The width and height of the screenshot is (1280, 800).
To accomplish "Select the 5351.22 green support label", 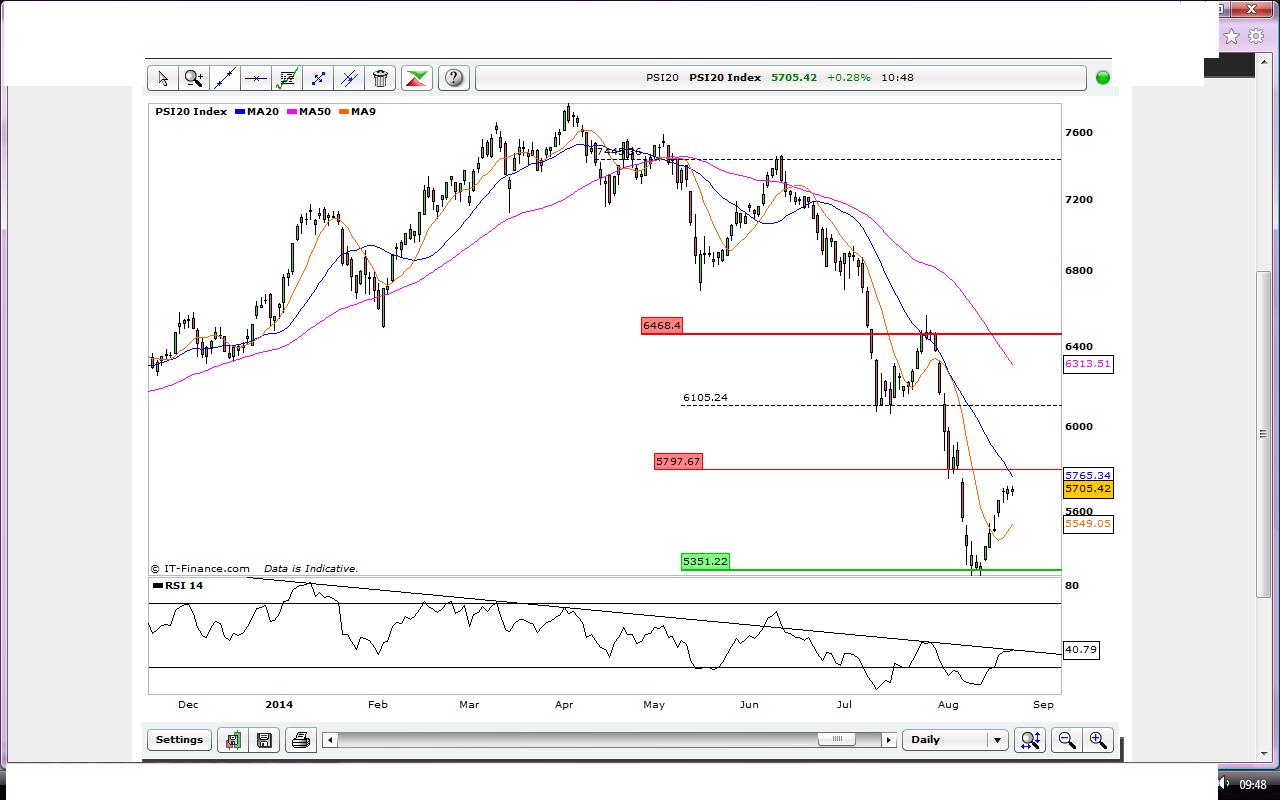I will (705, 562).
